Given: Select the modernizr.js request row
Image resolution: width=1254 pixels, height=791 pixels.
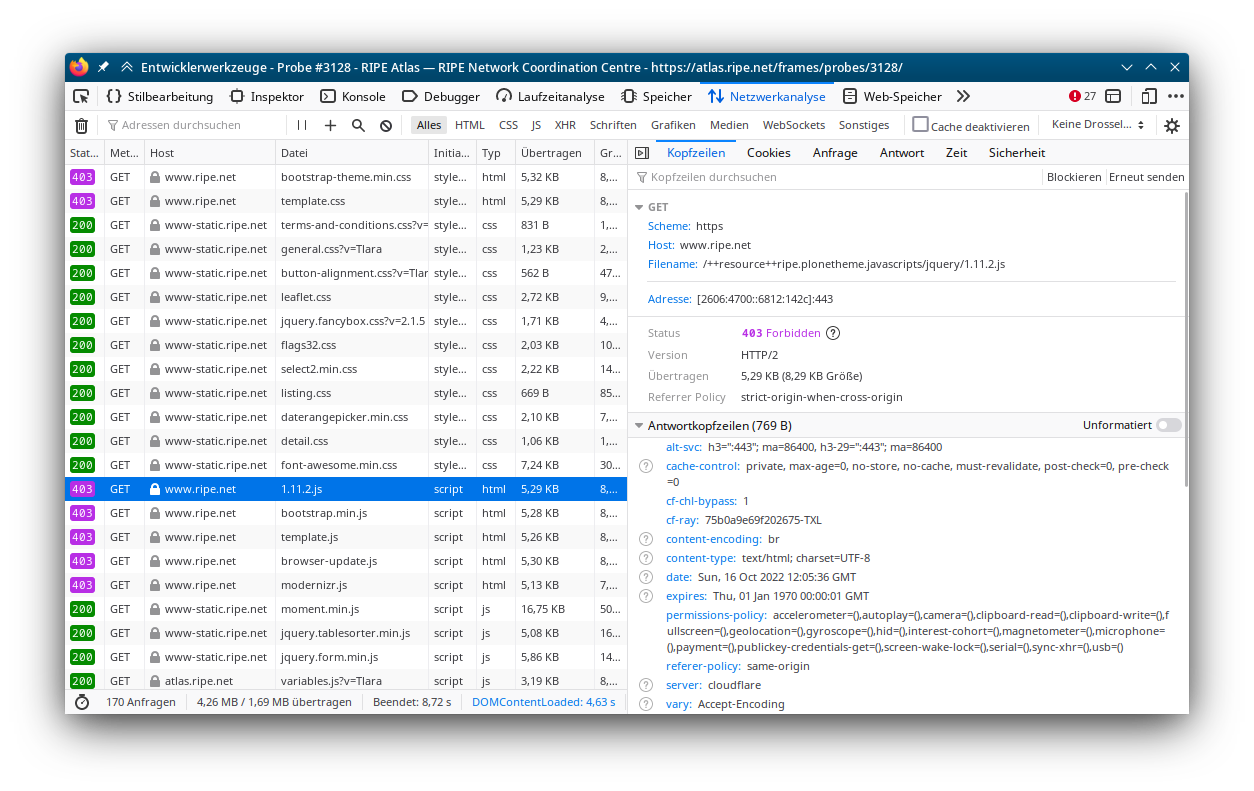Looking at the screenshot, I should [346, 585].
